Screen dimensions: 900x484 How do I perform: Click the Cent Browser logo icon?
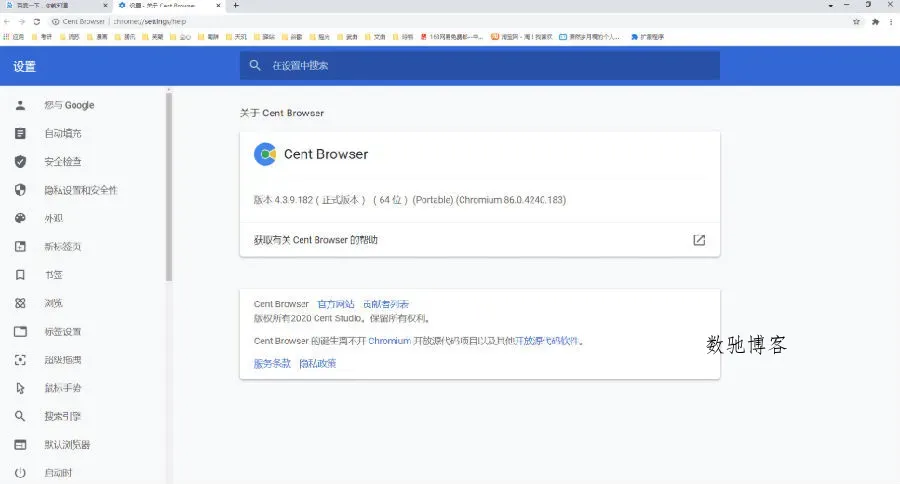click(265, 154)
